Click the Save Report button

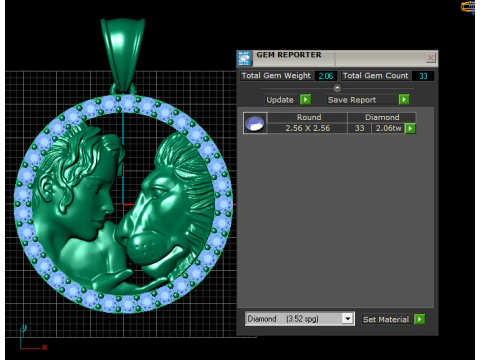click(x=362, y=100)
